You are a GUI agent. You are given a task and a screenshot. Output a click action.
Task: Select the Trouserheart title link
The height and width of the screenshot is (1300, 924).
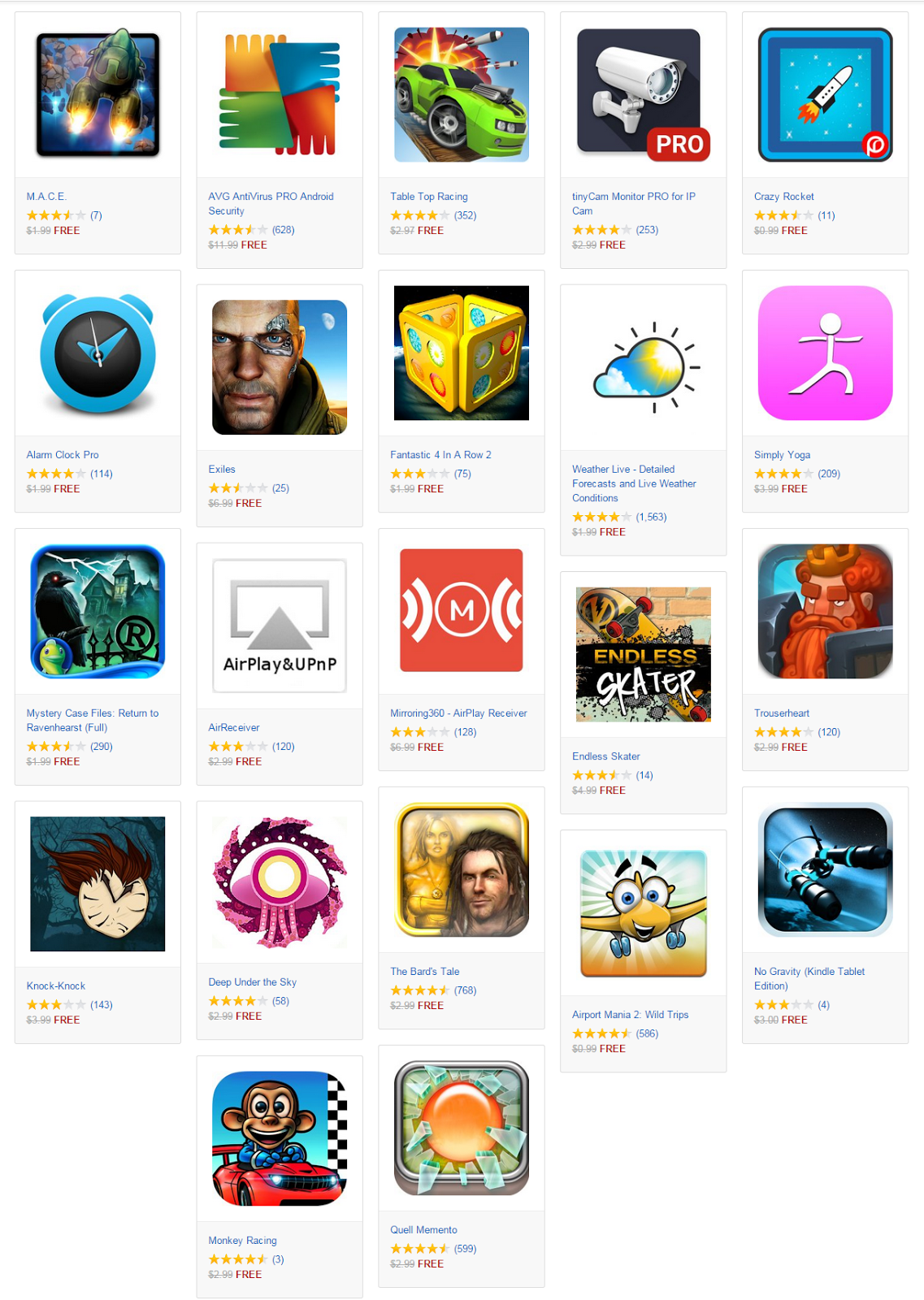(x=782, y=713)
